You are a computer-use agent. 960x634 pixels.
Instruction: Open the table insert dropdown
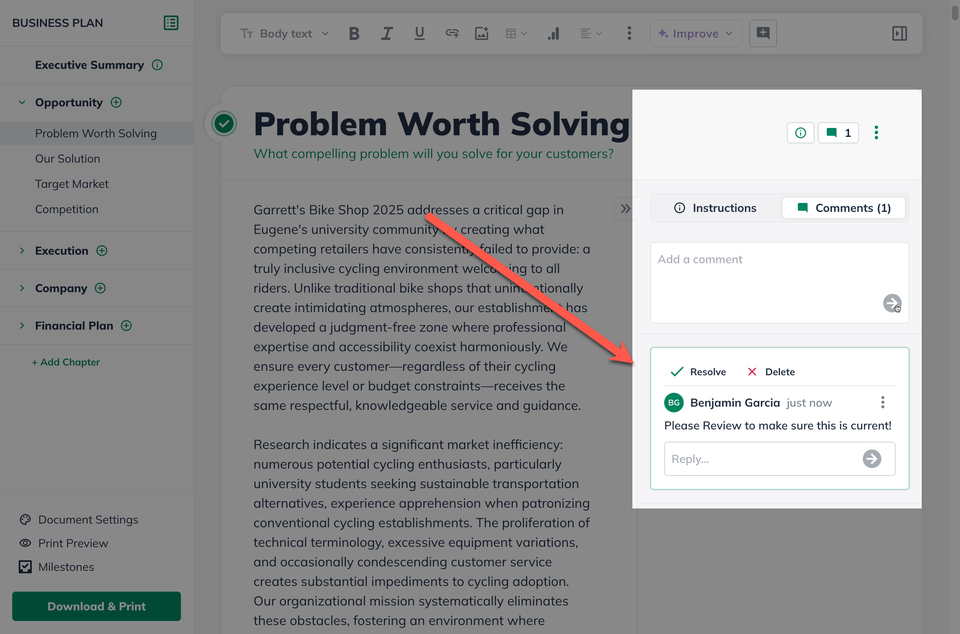pyautogui.click(x=516, y=34)
